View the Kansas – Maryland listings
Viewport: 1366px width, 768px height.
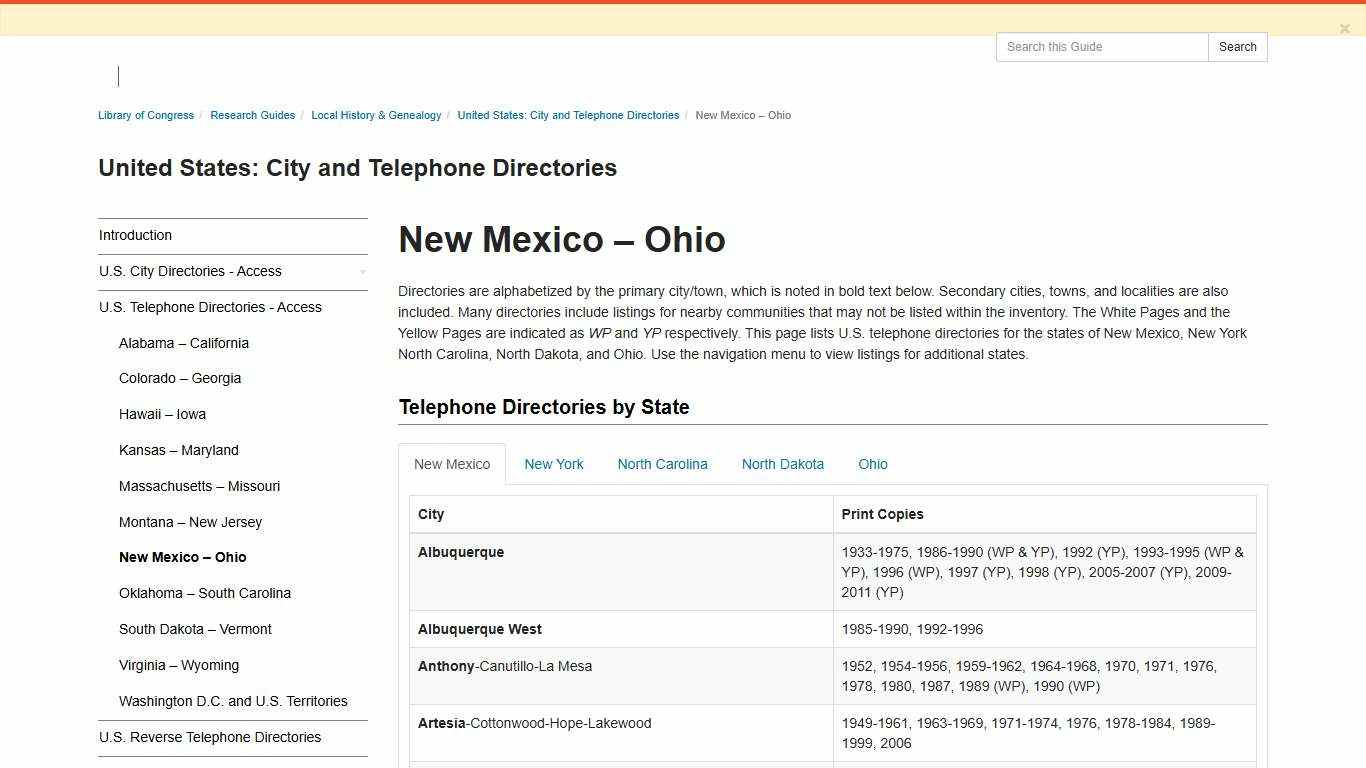tap(178, 450)
